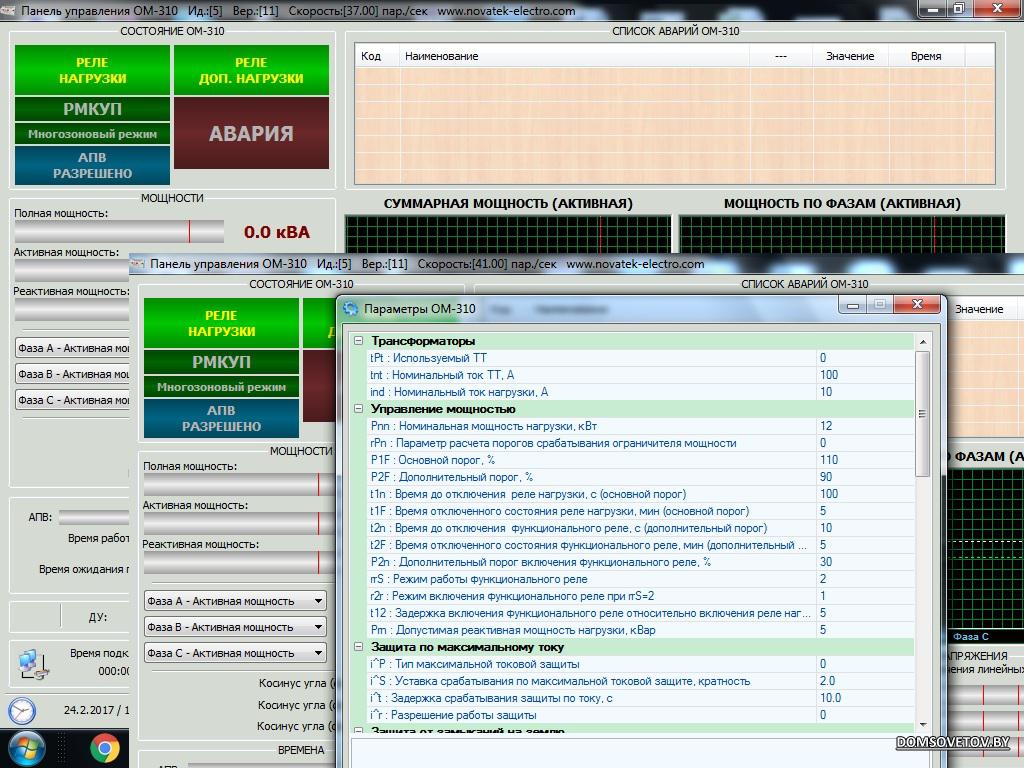Select the row P2F : Дополнительный порог, %
Viewport: 1024px width, 768px height.
coord(640,477)
